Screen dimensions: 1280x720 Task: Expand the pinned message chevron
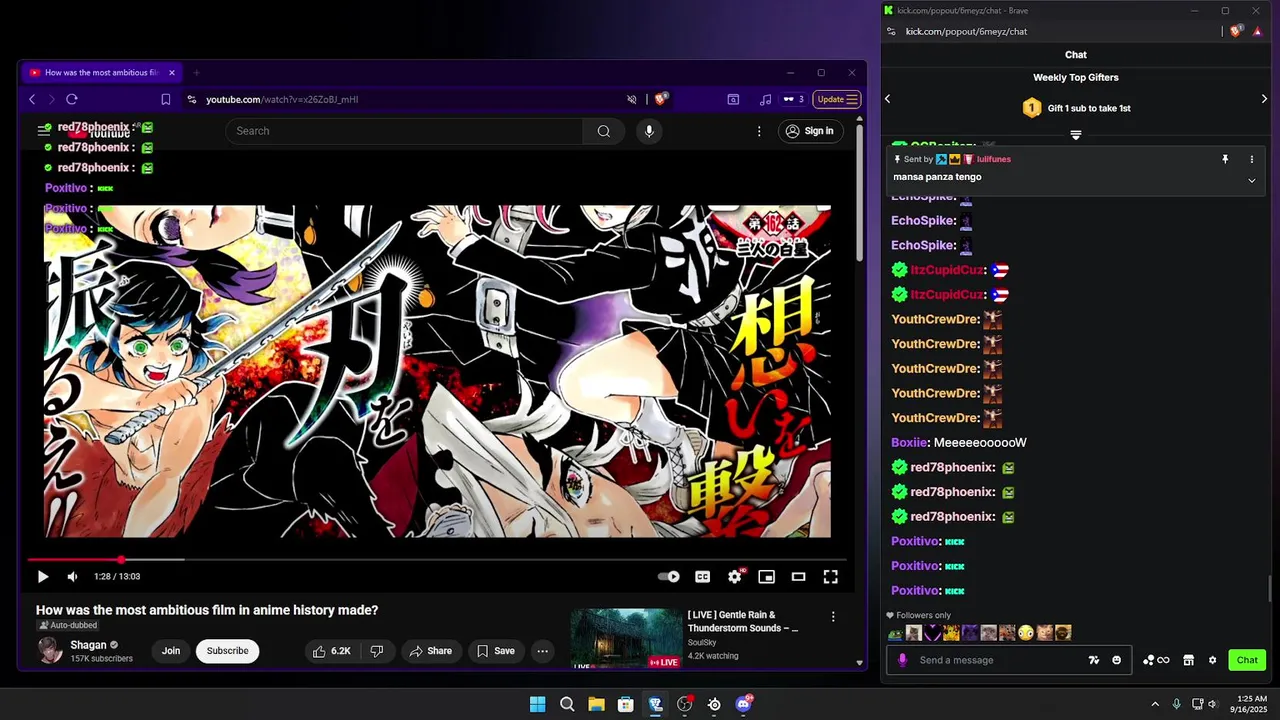1251,180
